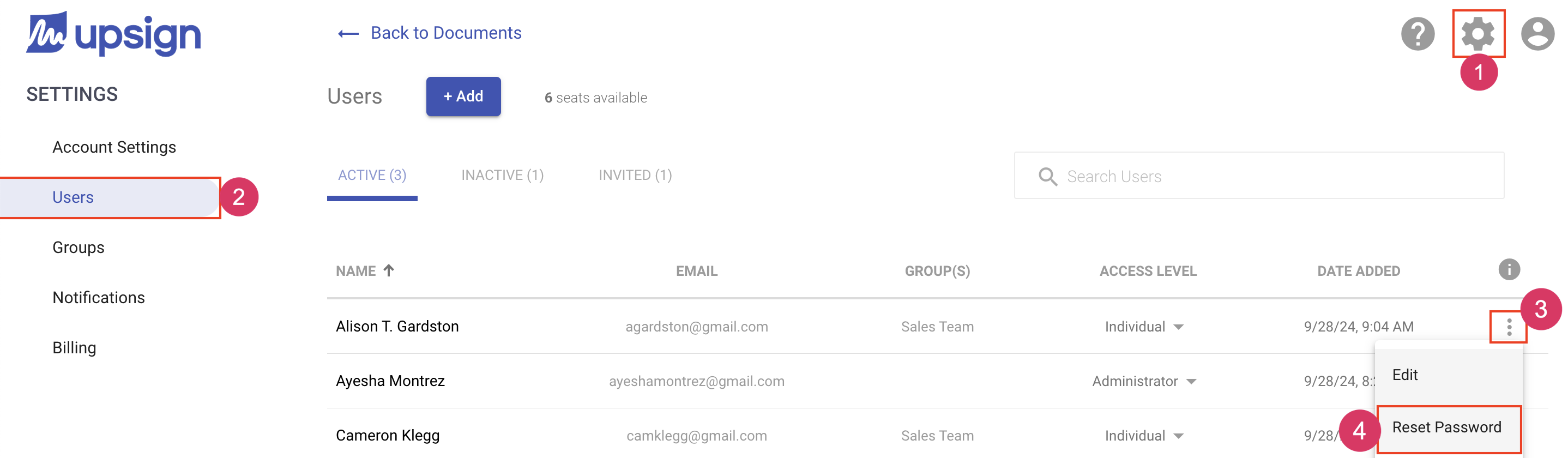Screen dimensions: 1568x458
Task: Sort by the Name column arrow
Action: [388, 270]
